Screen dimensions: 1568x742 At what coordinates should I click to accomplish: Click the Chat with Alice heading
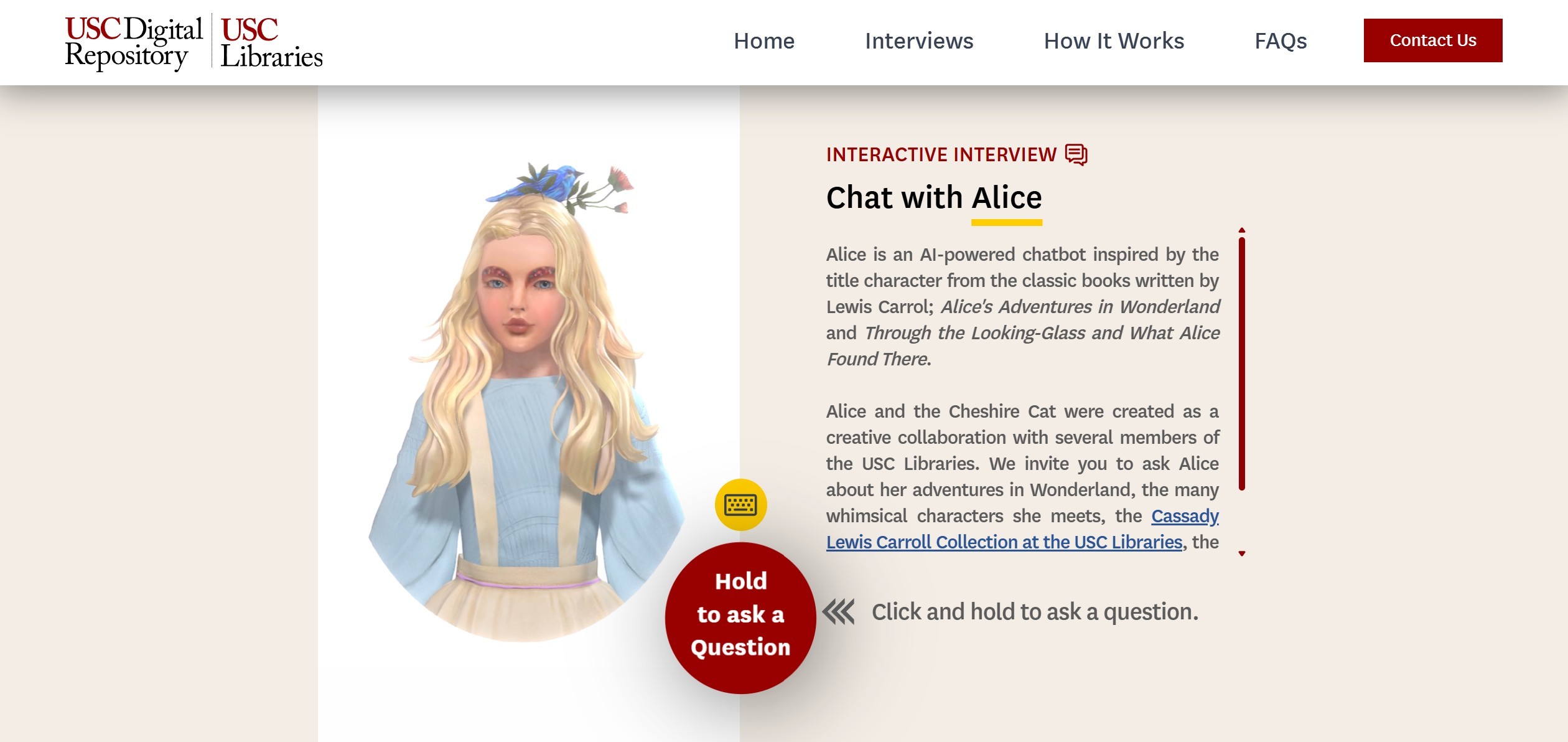pyautogui.click(x=934, y=197)
